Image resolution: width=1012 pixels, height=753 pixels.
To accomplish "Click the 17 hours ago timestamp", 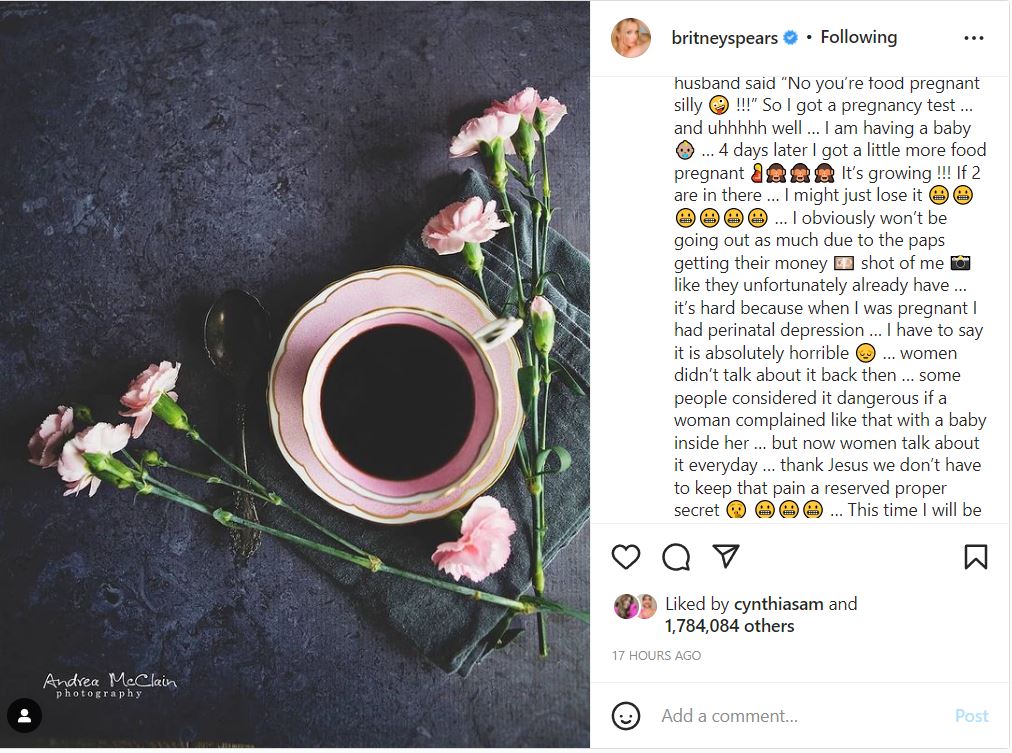I will (656, 656).
